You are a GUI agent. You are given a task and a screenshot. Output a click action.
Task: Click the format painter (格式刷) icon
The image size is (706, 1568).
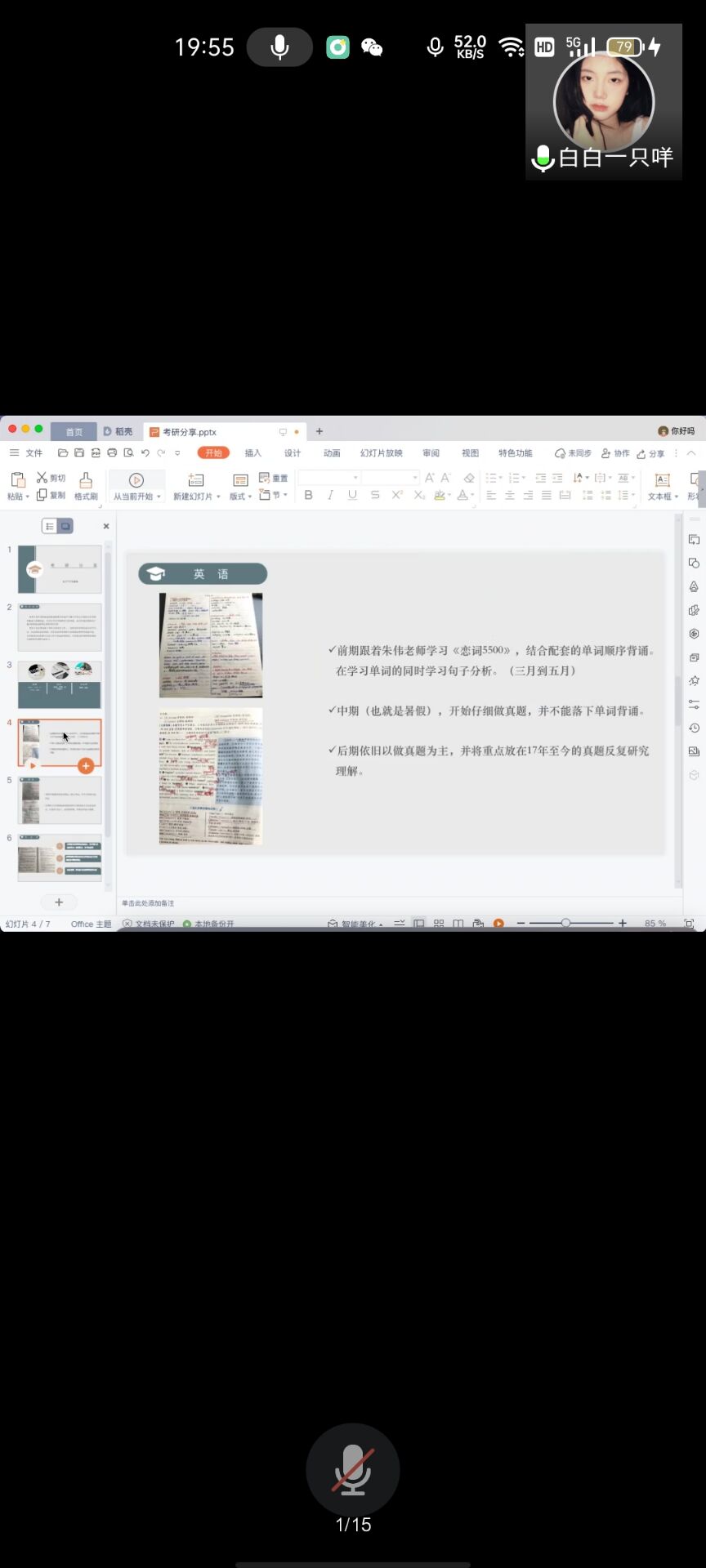[x=85, y=480]
